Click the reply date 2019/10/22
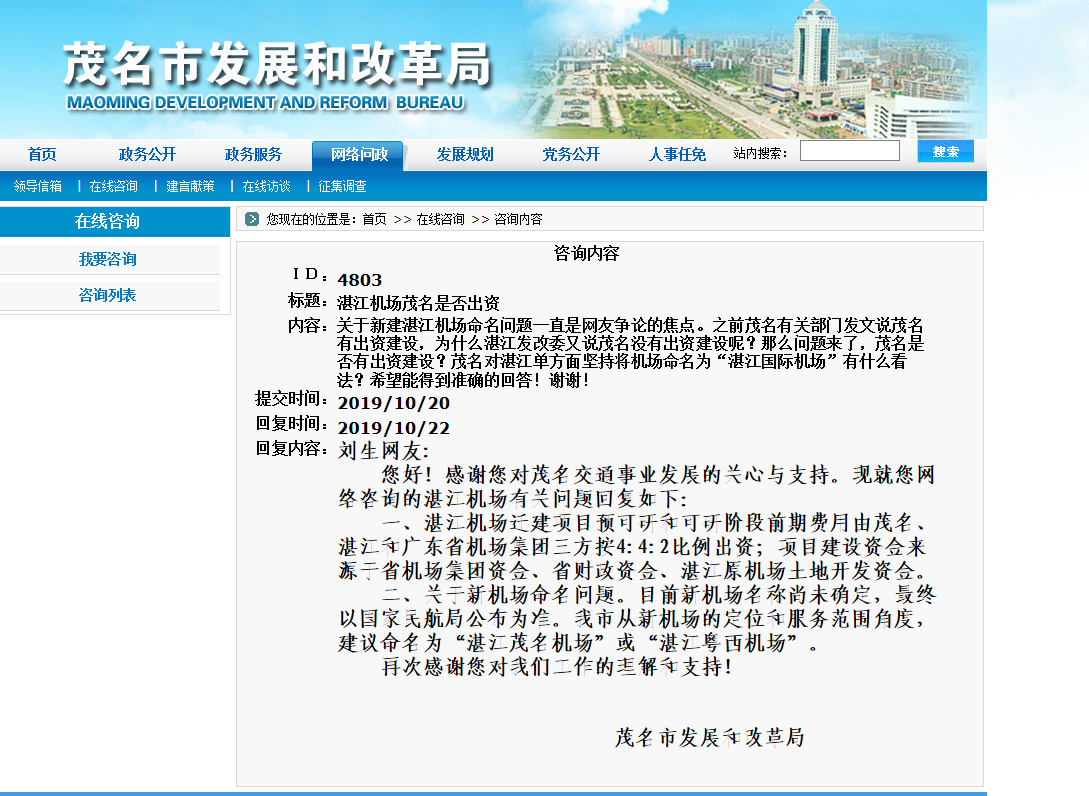This screenshot has height=796, width=1089. pos(394,428)
